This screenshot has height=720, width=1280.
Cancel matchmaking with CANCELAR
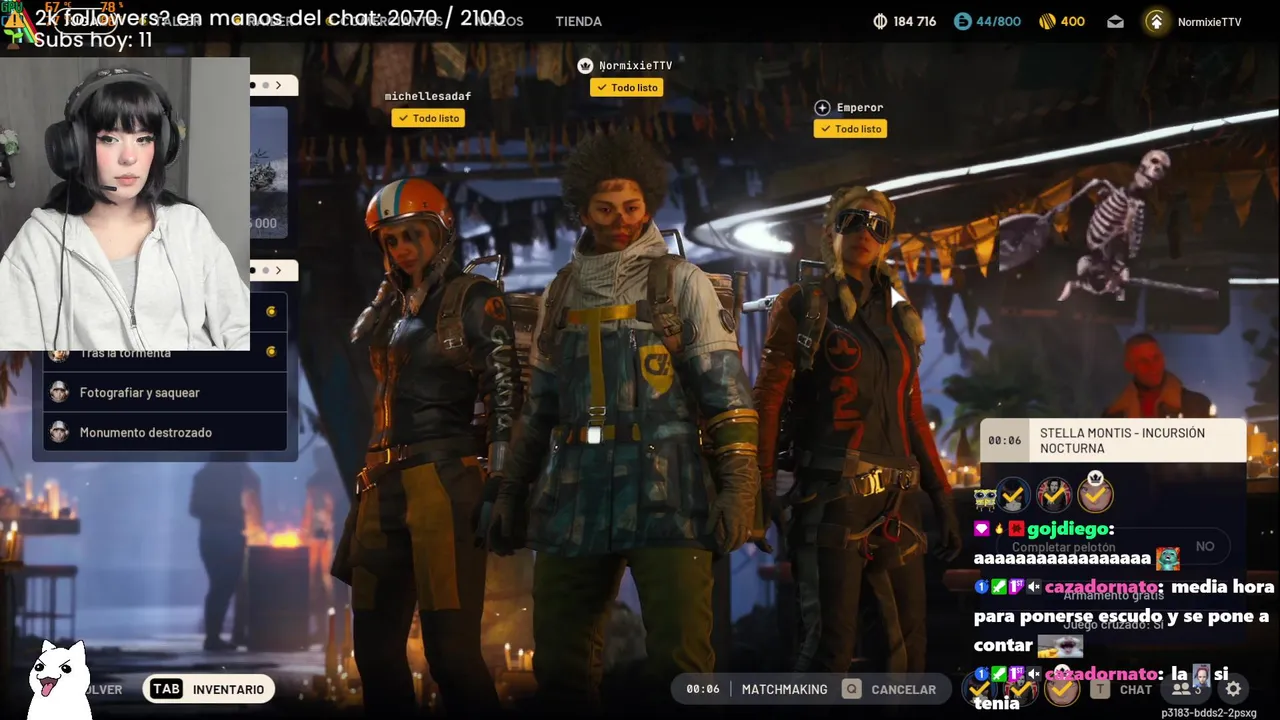[x=903, y=689]
